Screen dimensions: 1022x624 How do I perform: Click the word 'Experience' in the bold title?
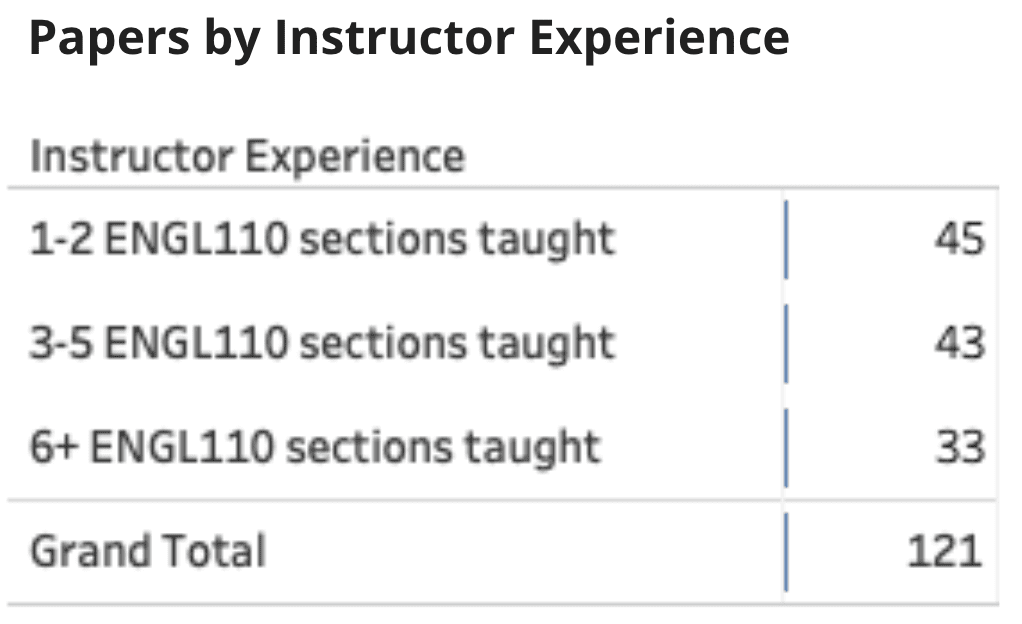pyautogui.click(x=660, y=39)
